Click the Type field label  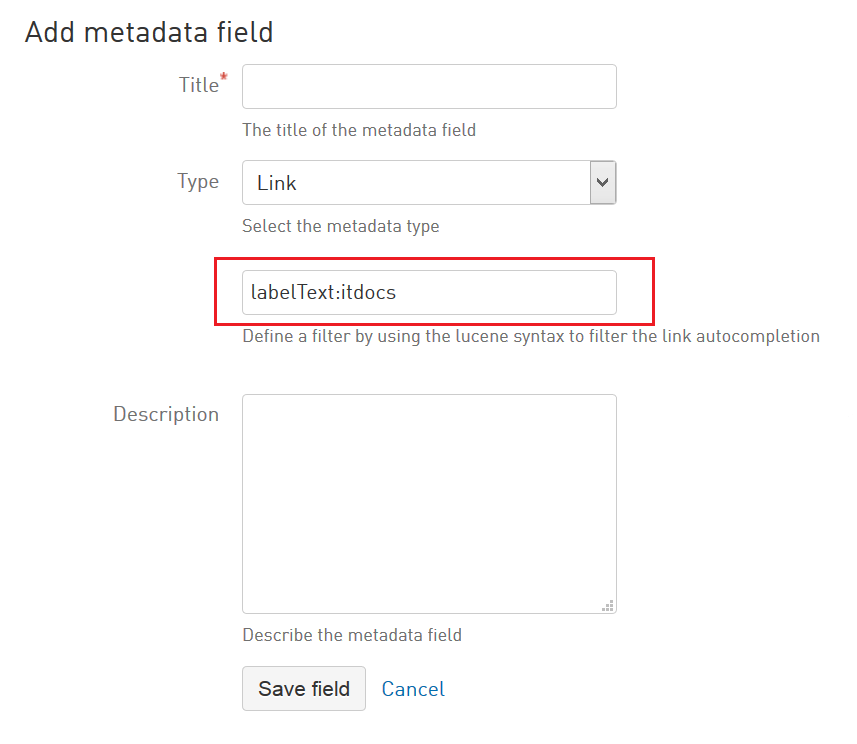tap(198, 182)
